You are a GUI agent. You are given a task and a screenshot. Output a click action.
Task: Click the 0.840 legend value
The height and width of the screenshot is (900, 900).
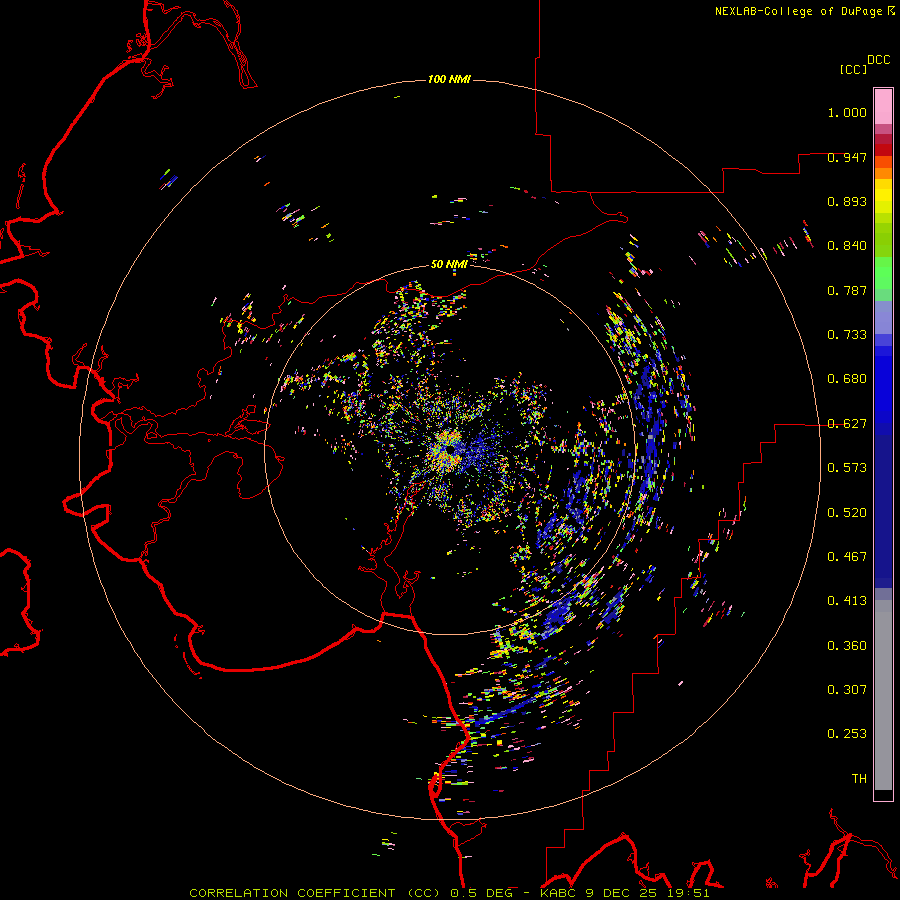pos(847,246)
